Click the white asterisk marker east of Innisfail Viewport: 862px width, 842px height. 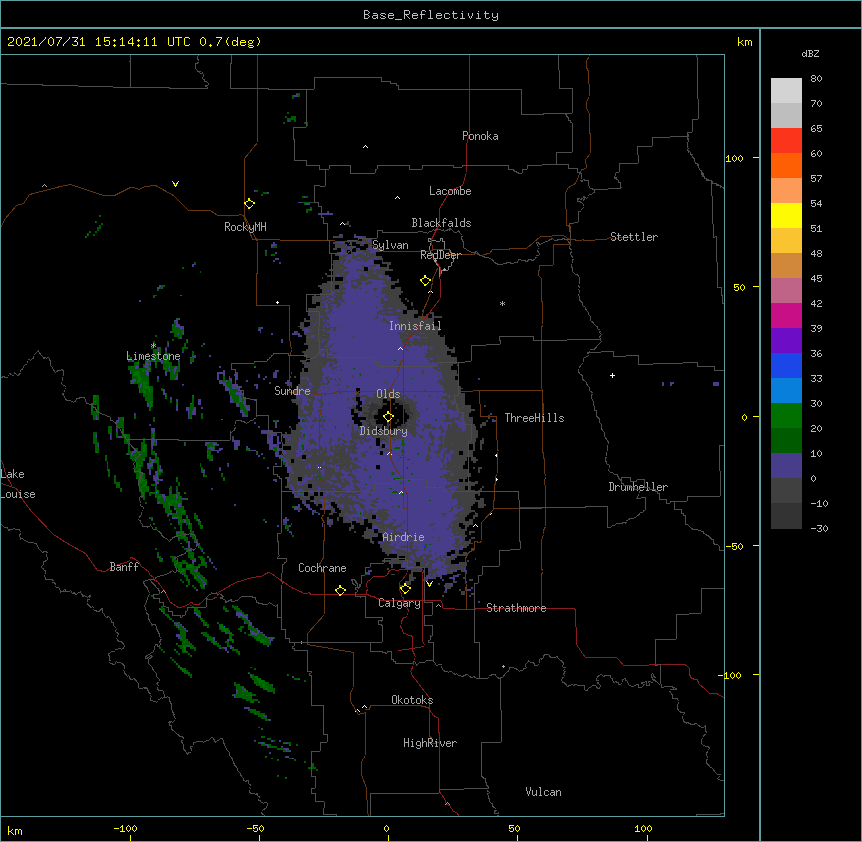coord(502,303)
